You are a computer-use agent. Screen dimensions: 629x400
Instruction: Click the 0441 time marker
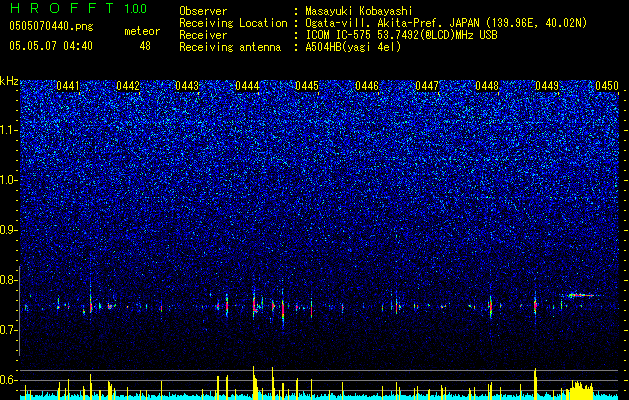(x=68, y=86)
